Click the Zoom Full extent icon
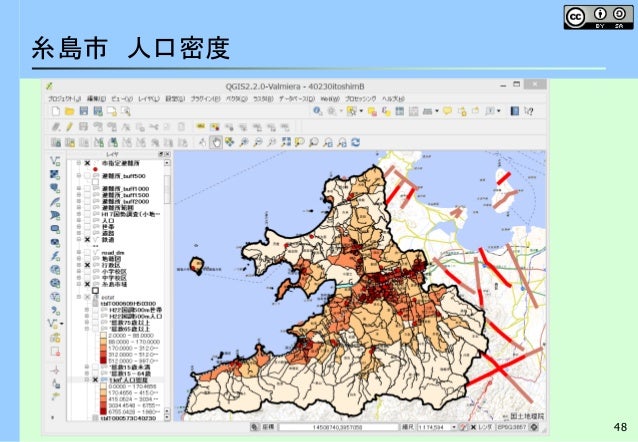This screenshot has width=638, height=442. [286, 142]
